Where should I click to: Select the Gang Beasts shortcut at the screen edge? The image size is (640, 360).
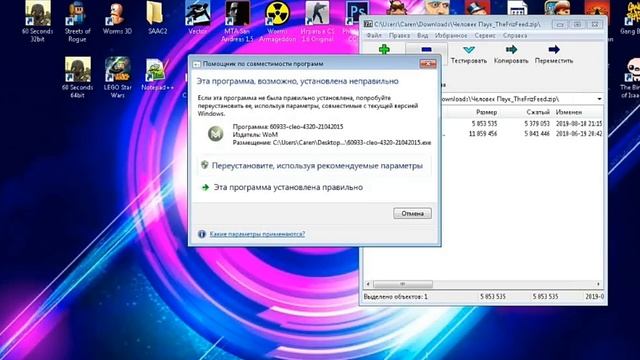631,18
